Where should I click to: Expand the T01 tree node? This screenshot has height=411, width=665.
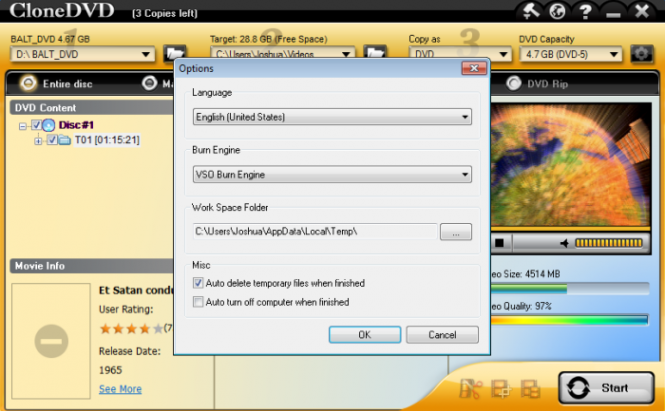[38, 140]
